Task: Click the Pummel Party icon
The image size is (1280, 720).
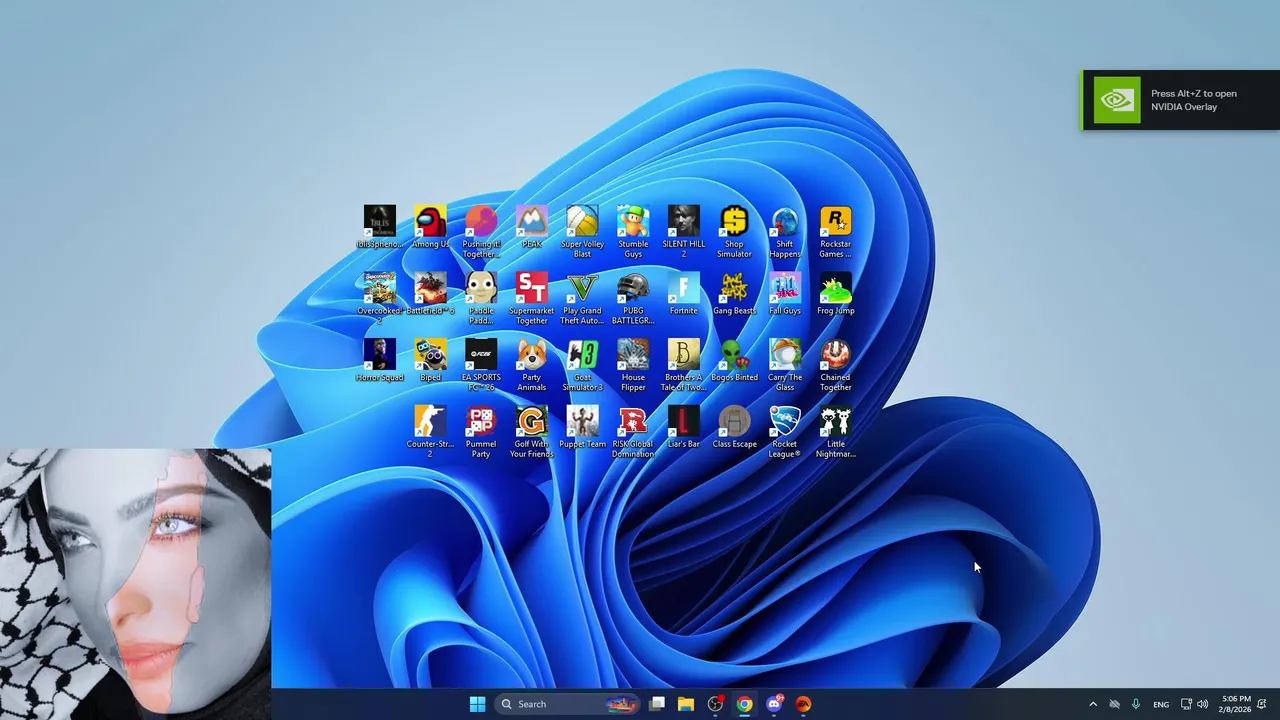Action: [481, 432]
